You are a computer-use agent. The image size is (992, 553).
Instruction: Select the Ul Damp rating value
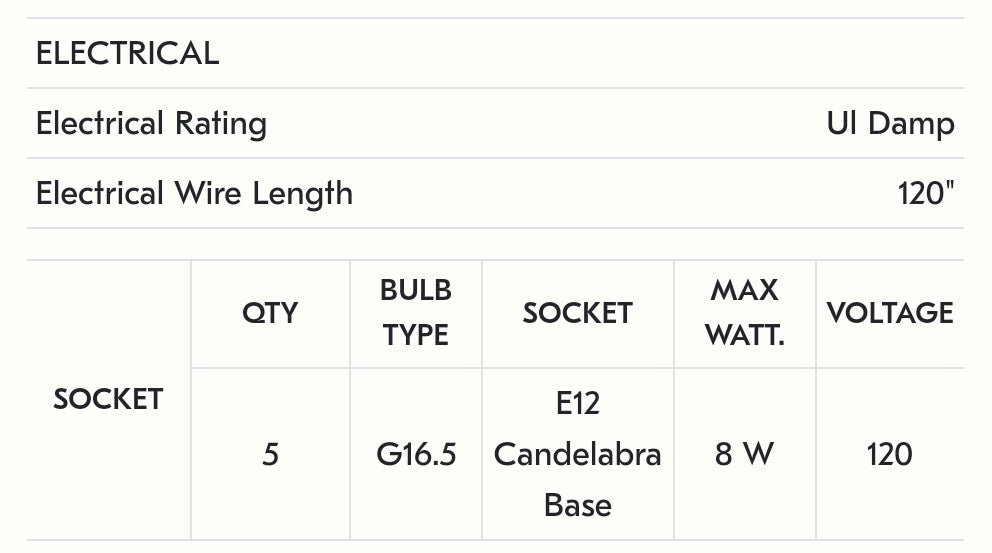(x=890, y=124)
